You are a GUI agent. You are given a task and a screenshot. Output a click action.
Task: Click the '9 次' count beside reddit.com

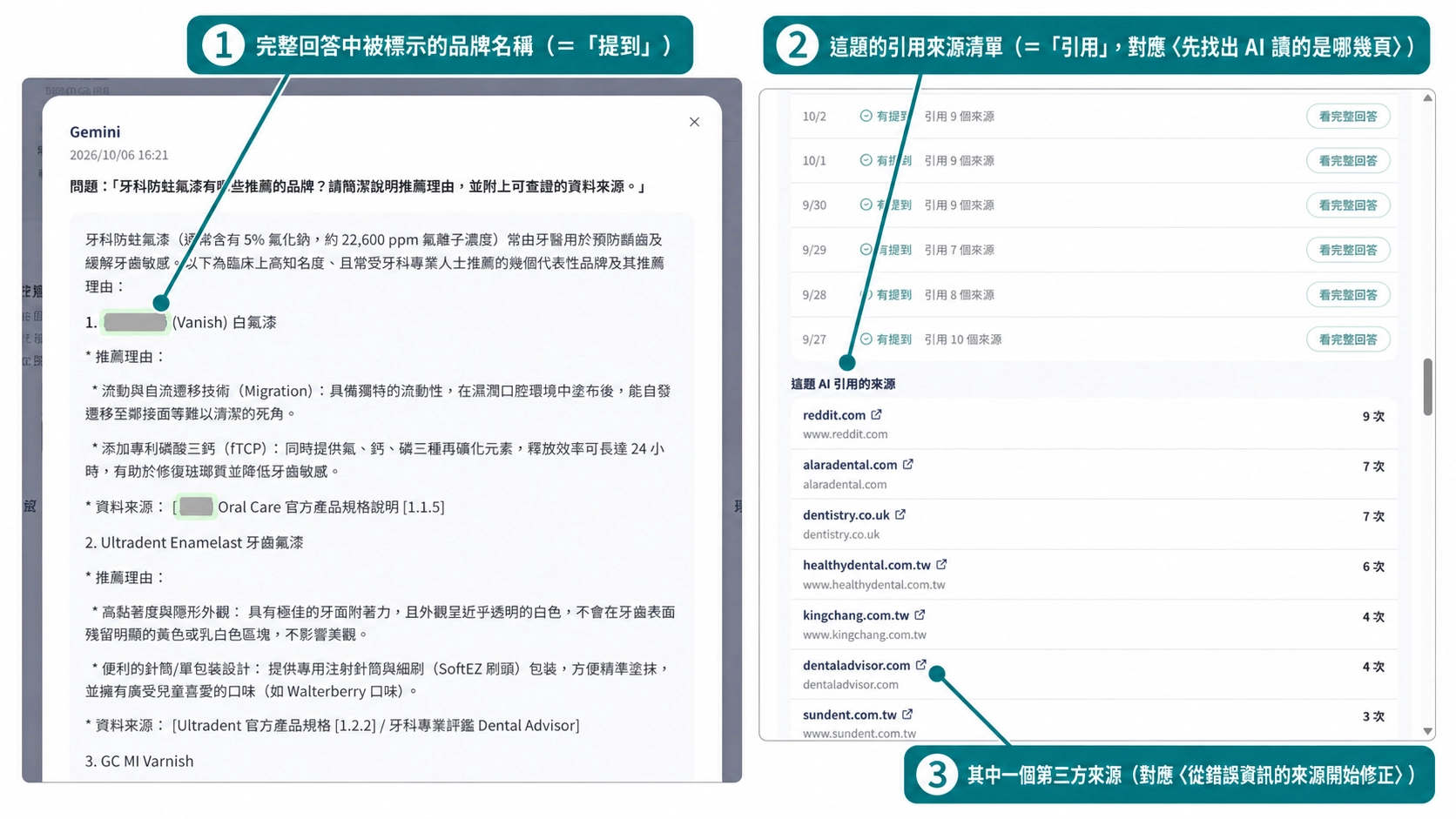tap(1373, 417)
